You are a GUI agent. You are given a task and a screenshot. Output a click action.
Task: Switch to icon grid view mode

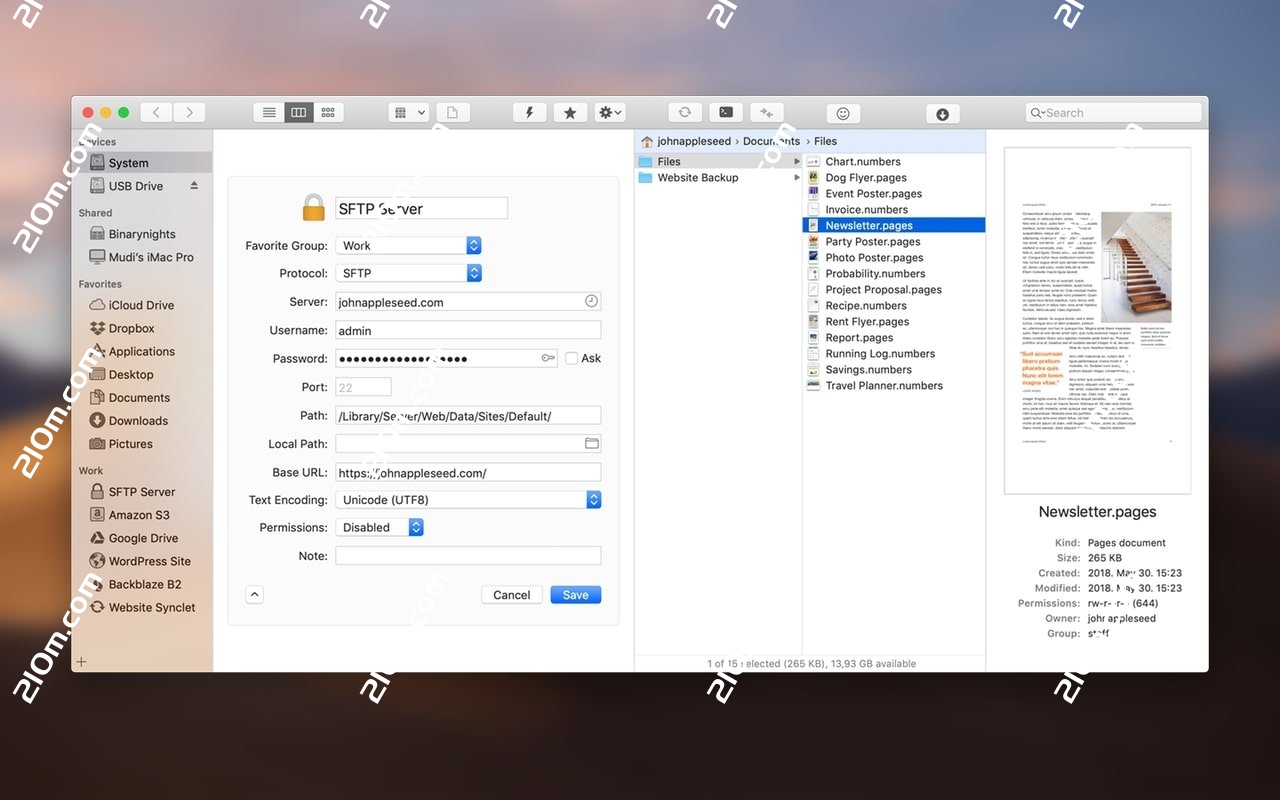click(328, 113)
